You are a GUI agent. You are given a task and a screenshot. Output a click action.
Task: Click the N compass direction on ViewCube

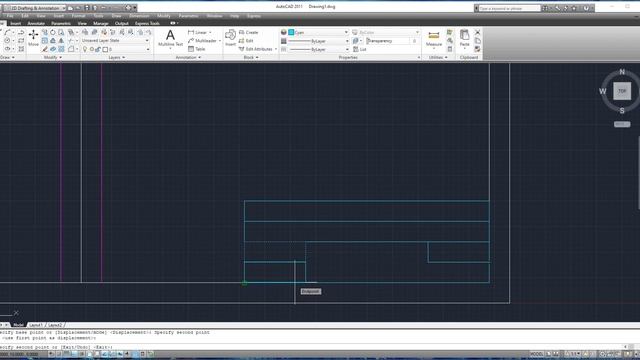pos(622,72)
